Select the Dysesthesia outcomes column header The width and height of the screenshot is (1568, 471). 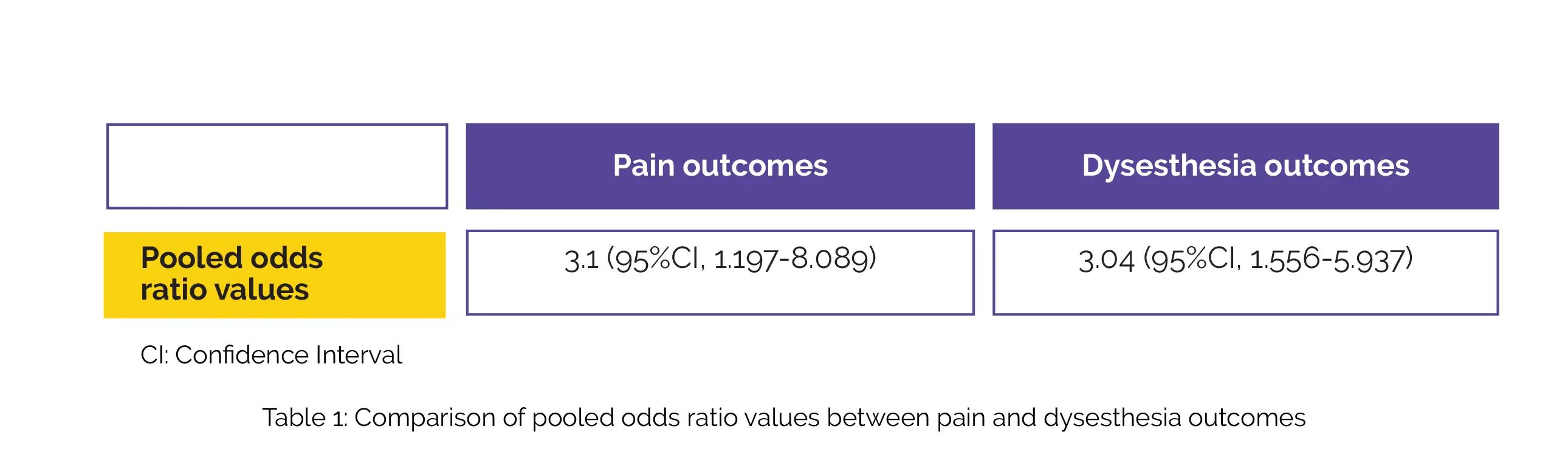tap(1245, 166)
